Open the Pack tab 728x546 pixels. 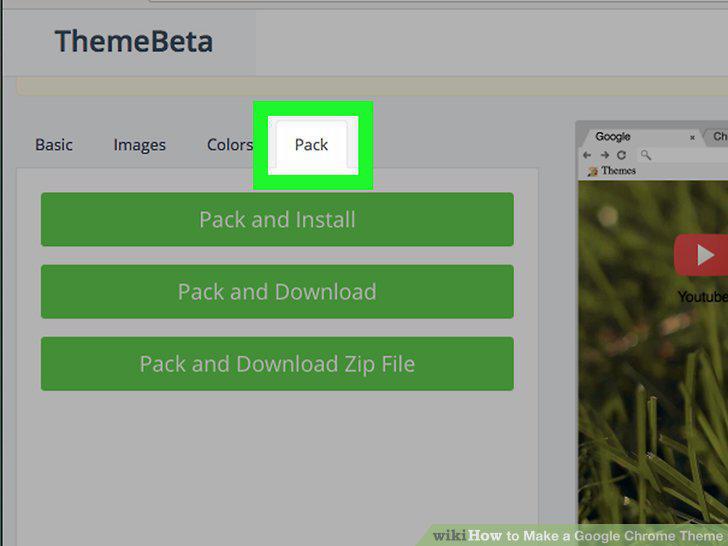[312, 145]
